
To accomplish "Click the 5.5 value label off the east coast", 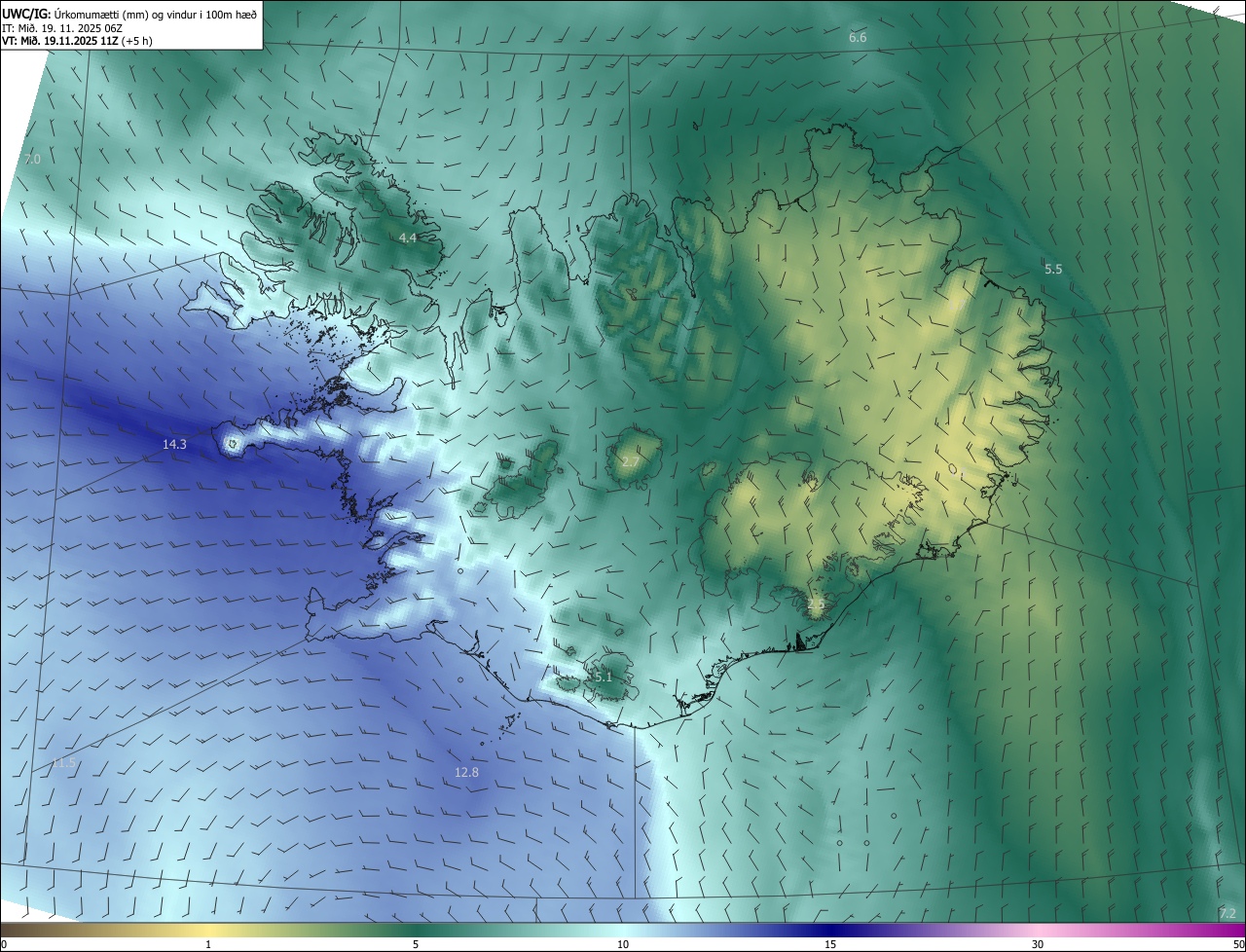I will (x=1053, y=269).
